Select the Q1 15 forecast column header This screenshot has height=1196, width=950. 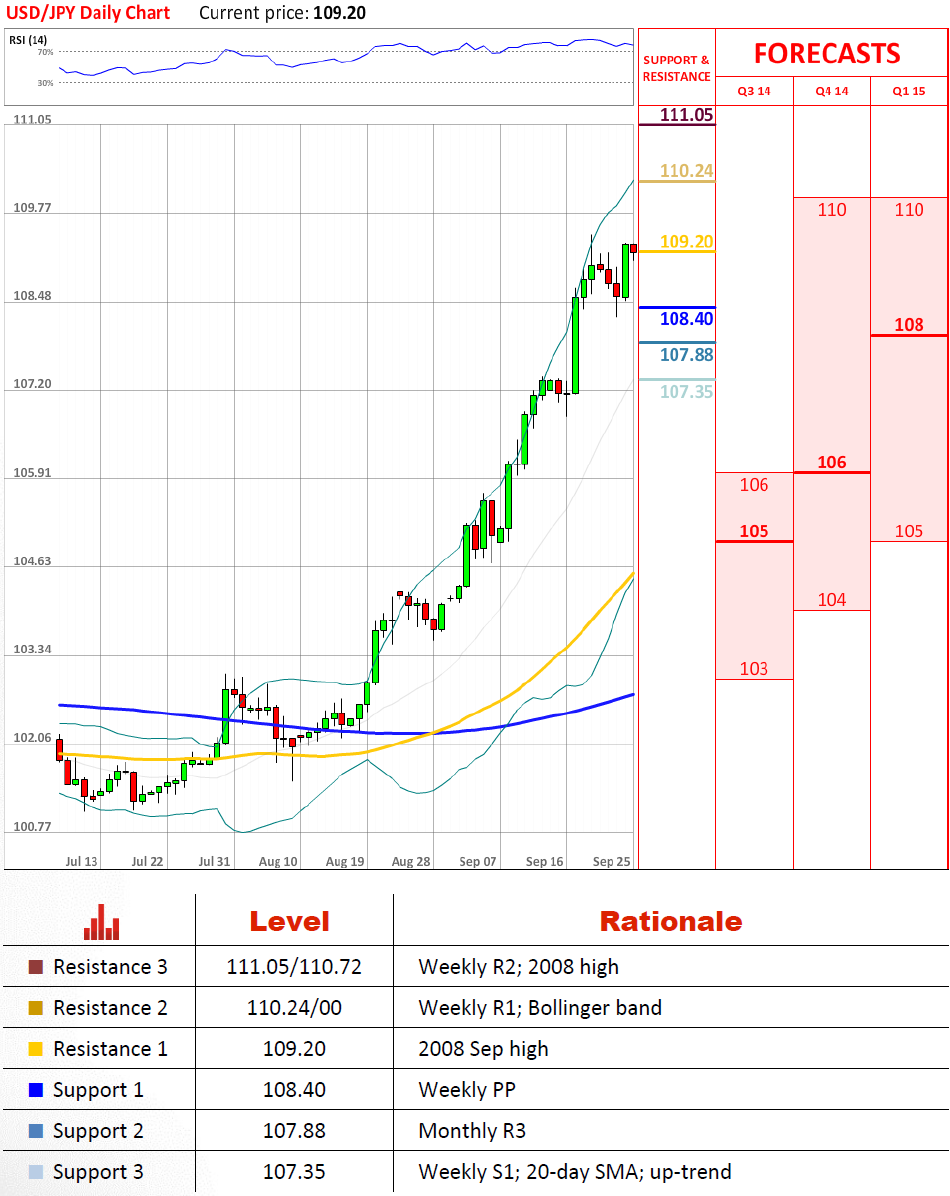[909, 91]
